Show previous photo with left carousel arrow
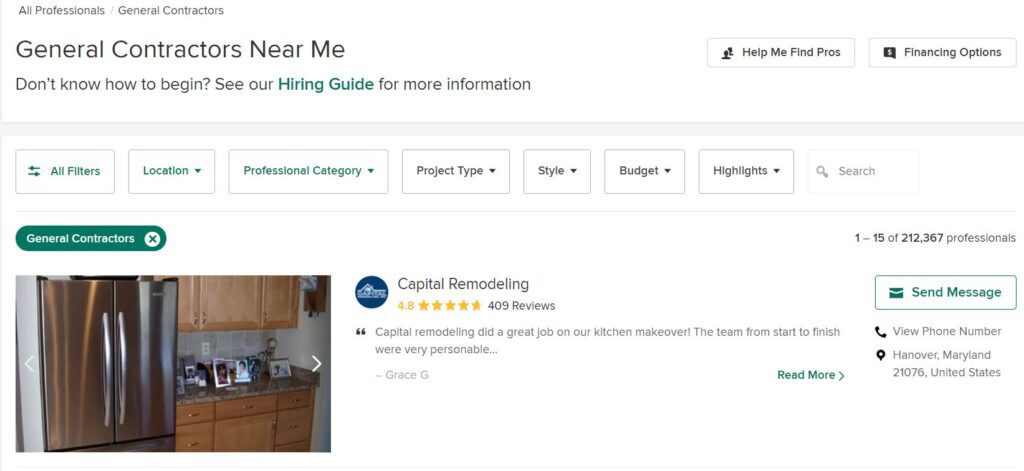Viewport: 1024px width, 471px height. (29, 364)
